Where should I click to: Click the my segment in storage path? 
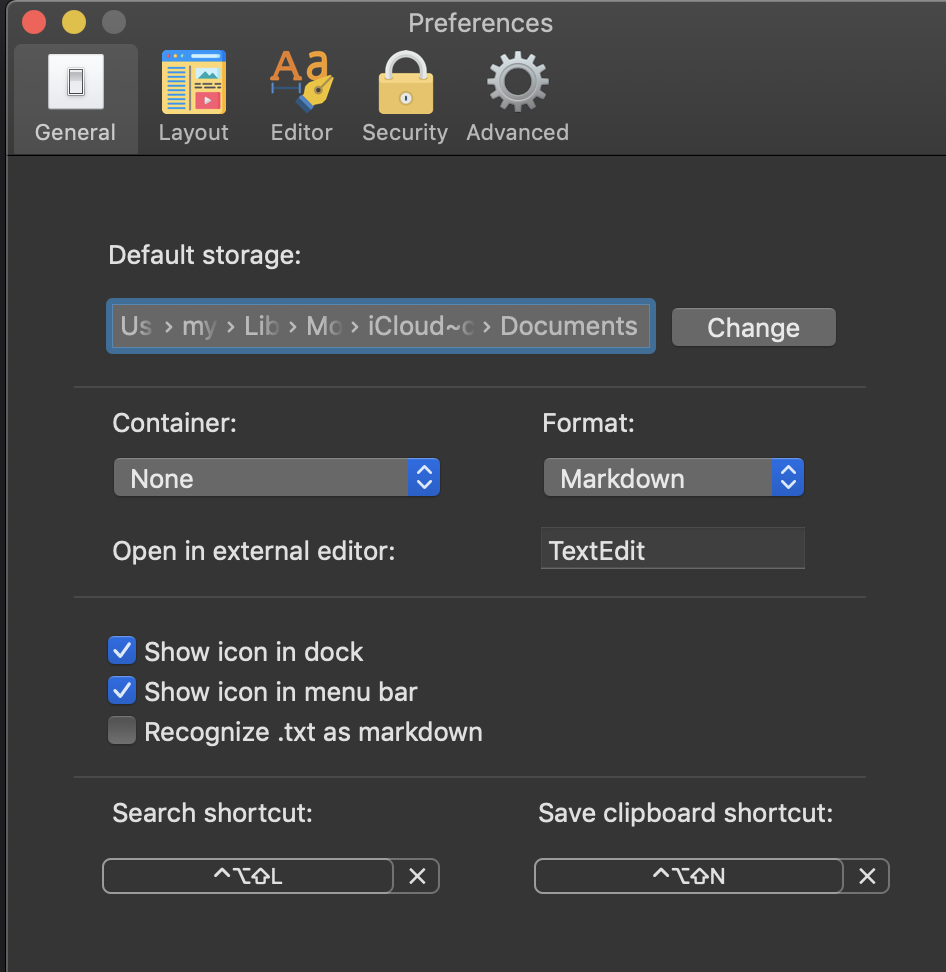point(198,326)
